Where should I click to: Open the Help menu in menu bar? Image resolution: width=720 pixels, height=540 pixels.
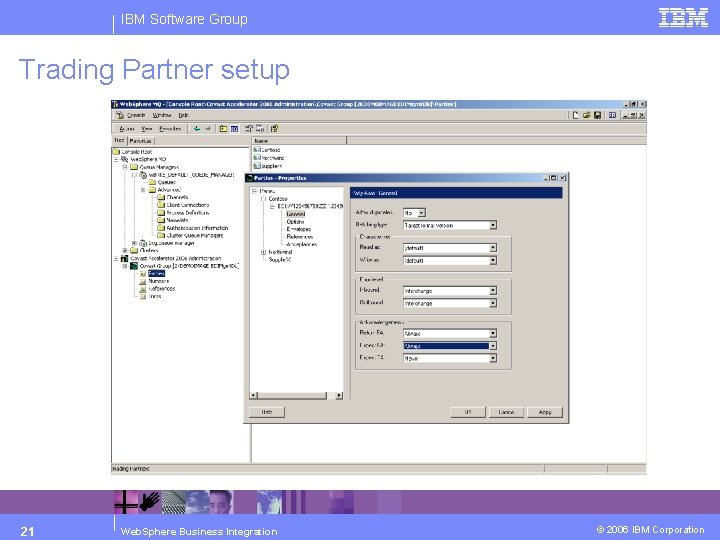coord(184,115)
